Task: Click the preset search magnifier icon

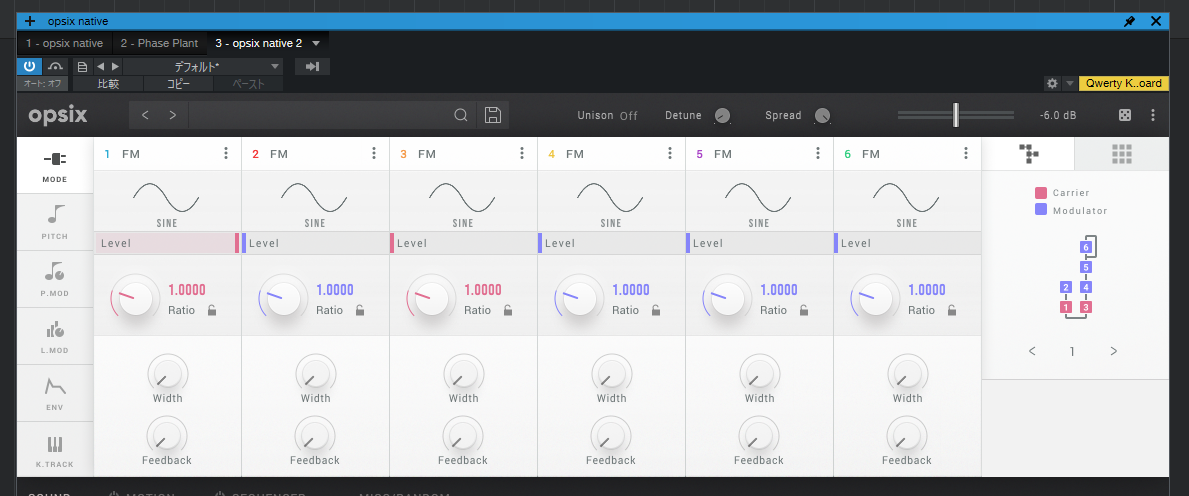Action: [x=461, y=115]
